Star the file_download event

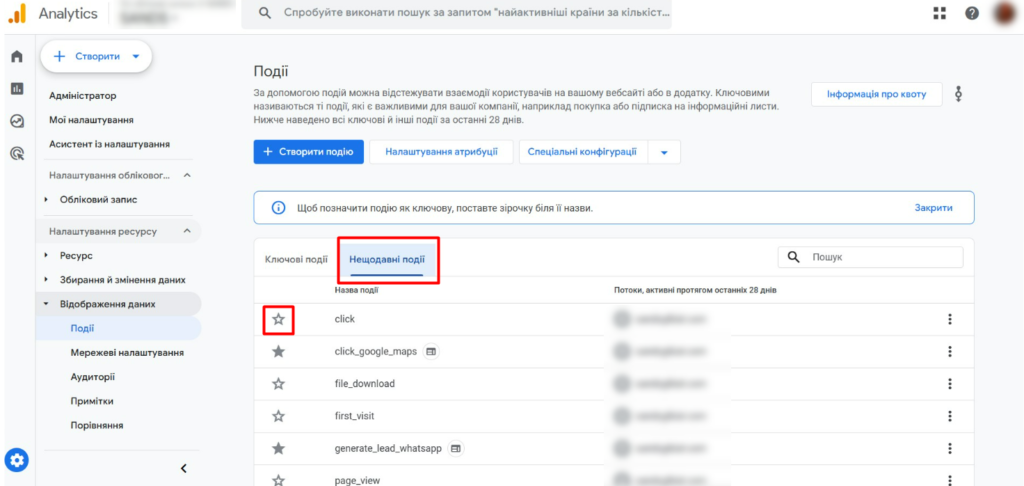point(279,383)
